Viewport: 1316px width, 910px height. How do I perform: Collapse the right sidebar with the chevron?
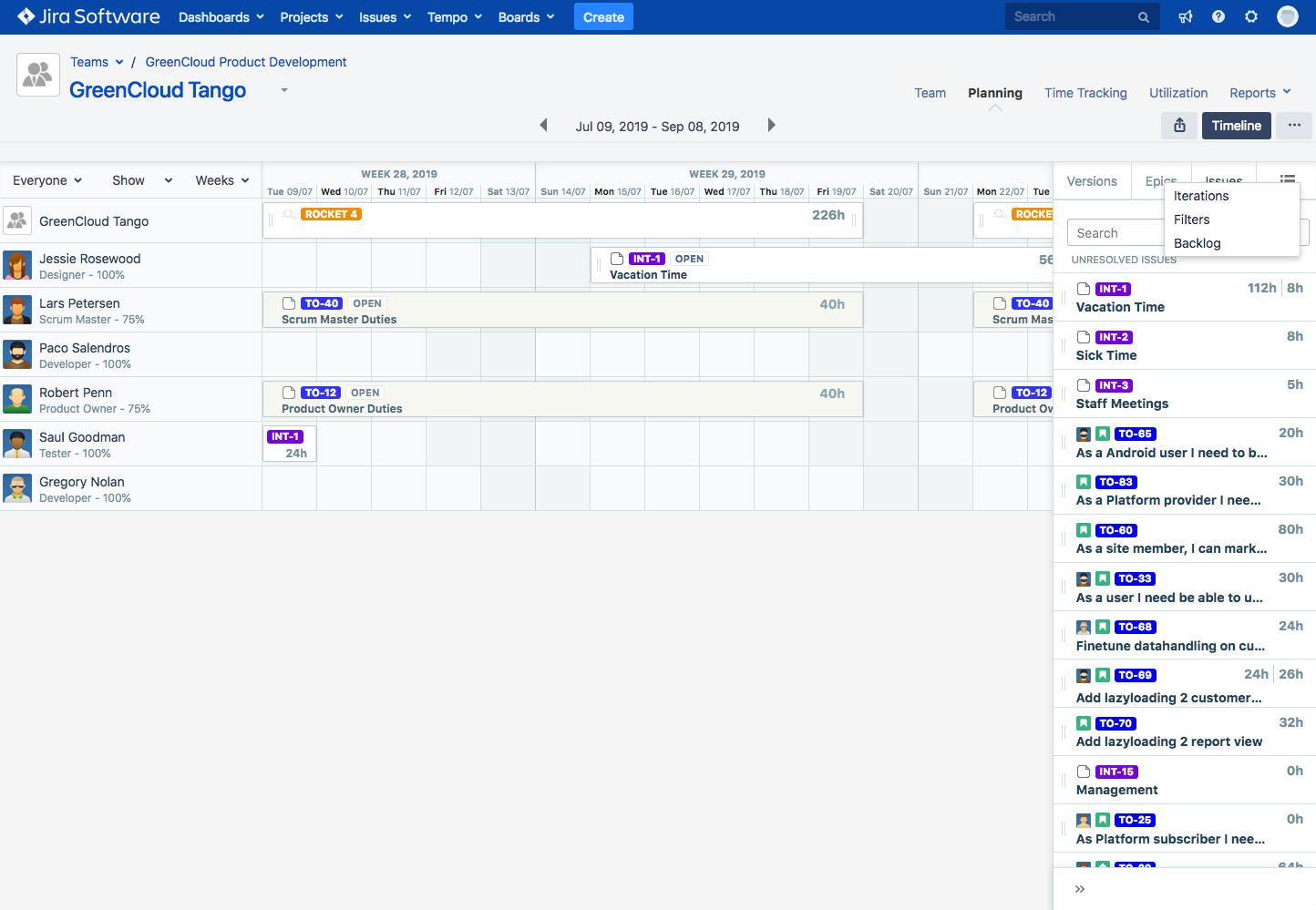click(1079, 888)
